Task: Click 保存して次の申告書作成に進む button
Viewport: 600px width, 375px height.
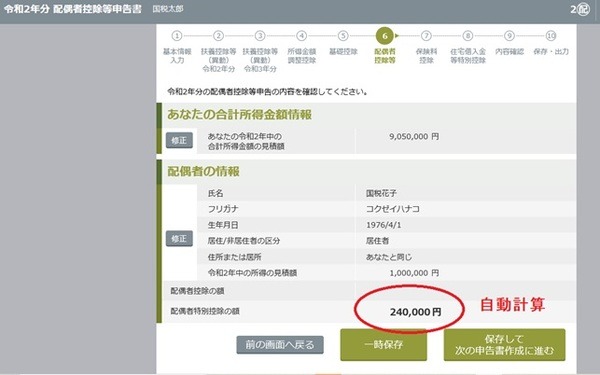Action: click(504, 345)
